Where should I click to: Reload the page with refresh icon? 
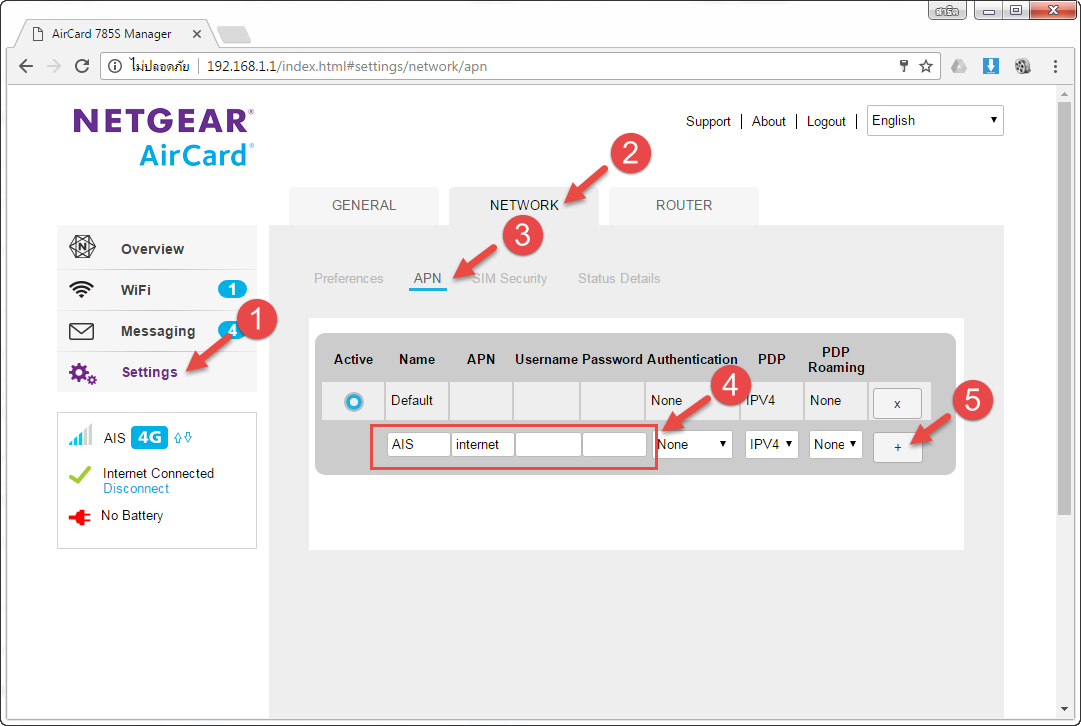point(82,66)
